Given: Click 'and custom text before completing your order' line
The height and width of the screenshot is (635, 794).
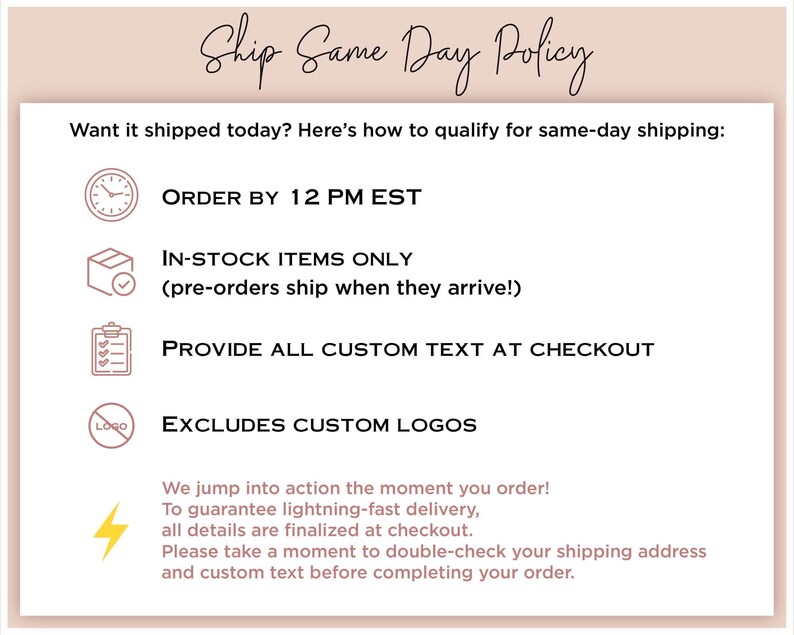Looking at the screenshot, I should pos(368,573).
